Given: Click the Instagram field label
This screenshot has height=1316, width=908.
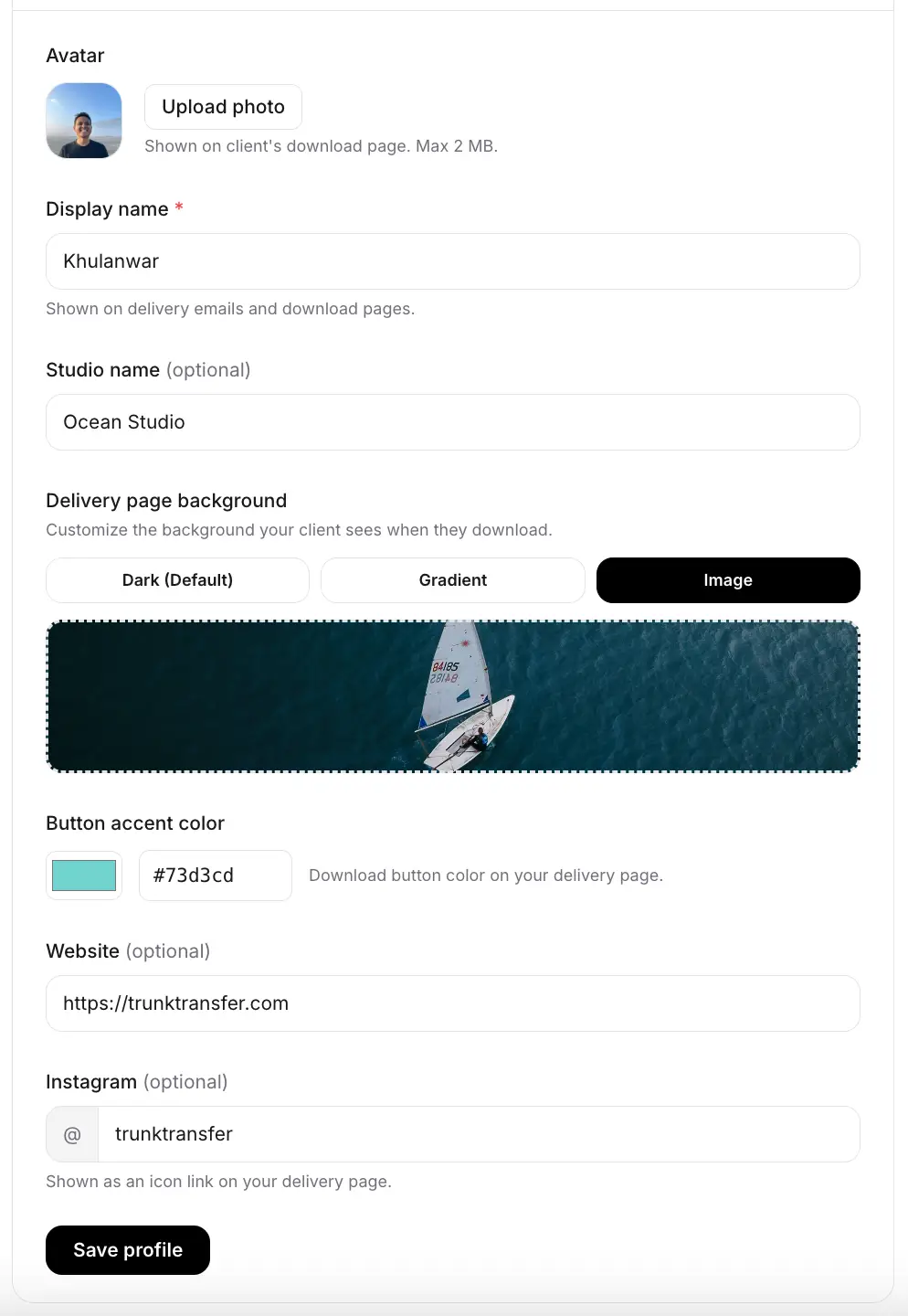Looking at the screenshot, I should click(91, 1082).
